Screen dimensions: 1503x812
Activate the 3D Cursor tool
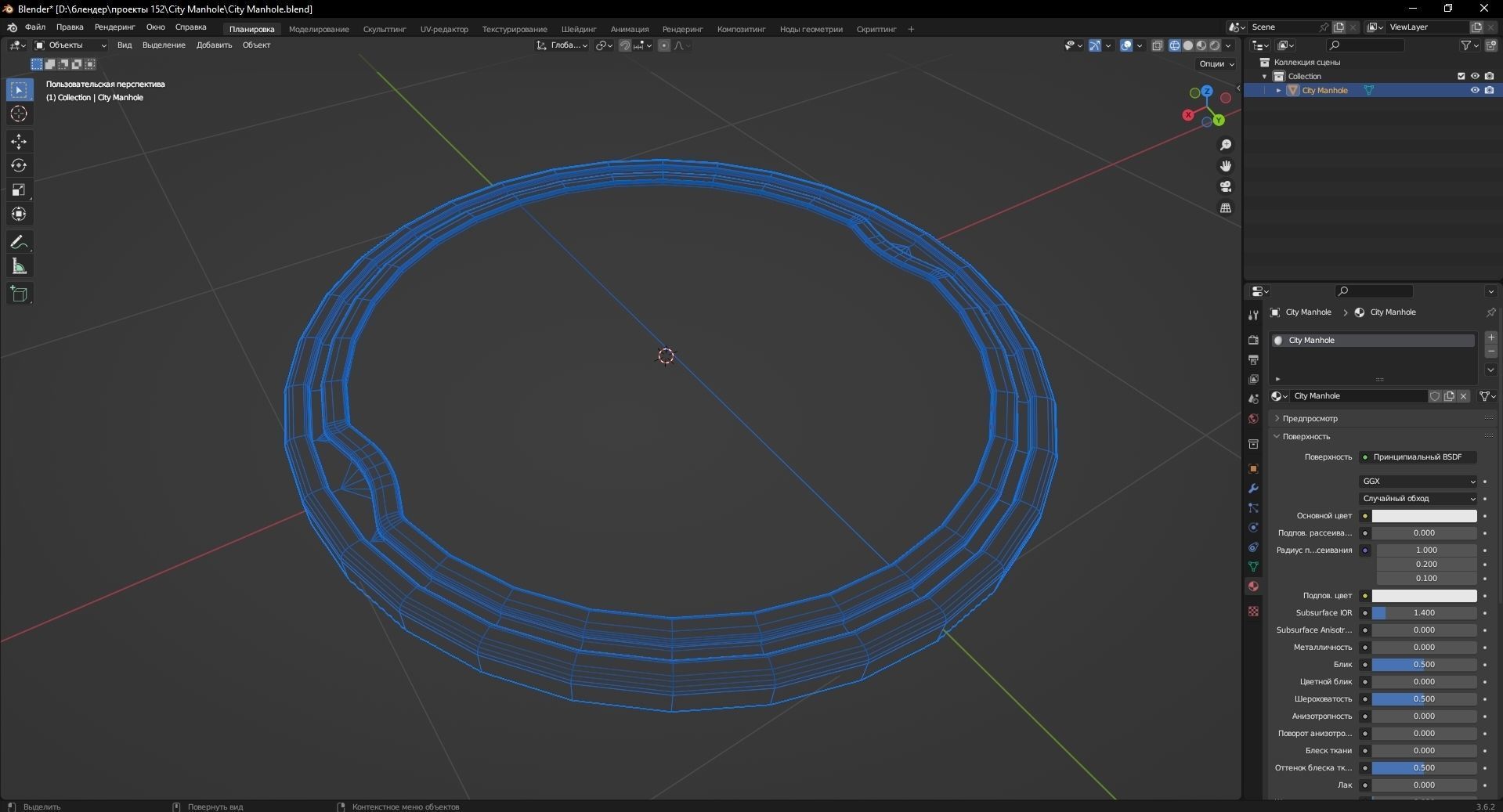tap(19, 114)
